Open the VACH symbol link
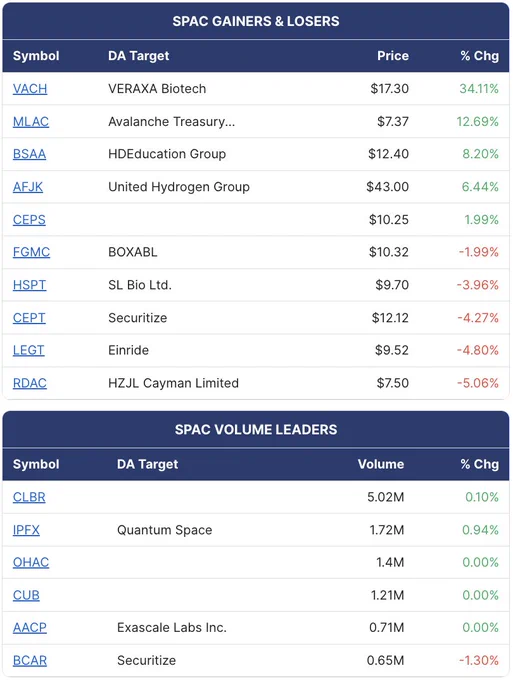This screenshot has width=513, height=680. click(x=30, y=89)
